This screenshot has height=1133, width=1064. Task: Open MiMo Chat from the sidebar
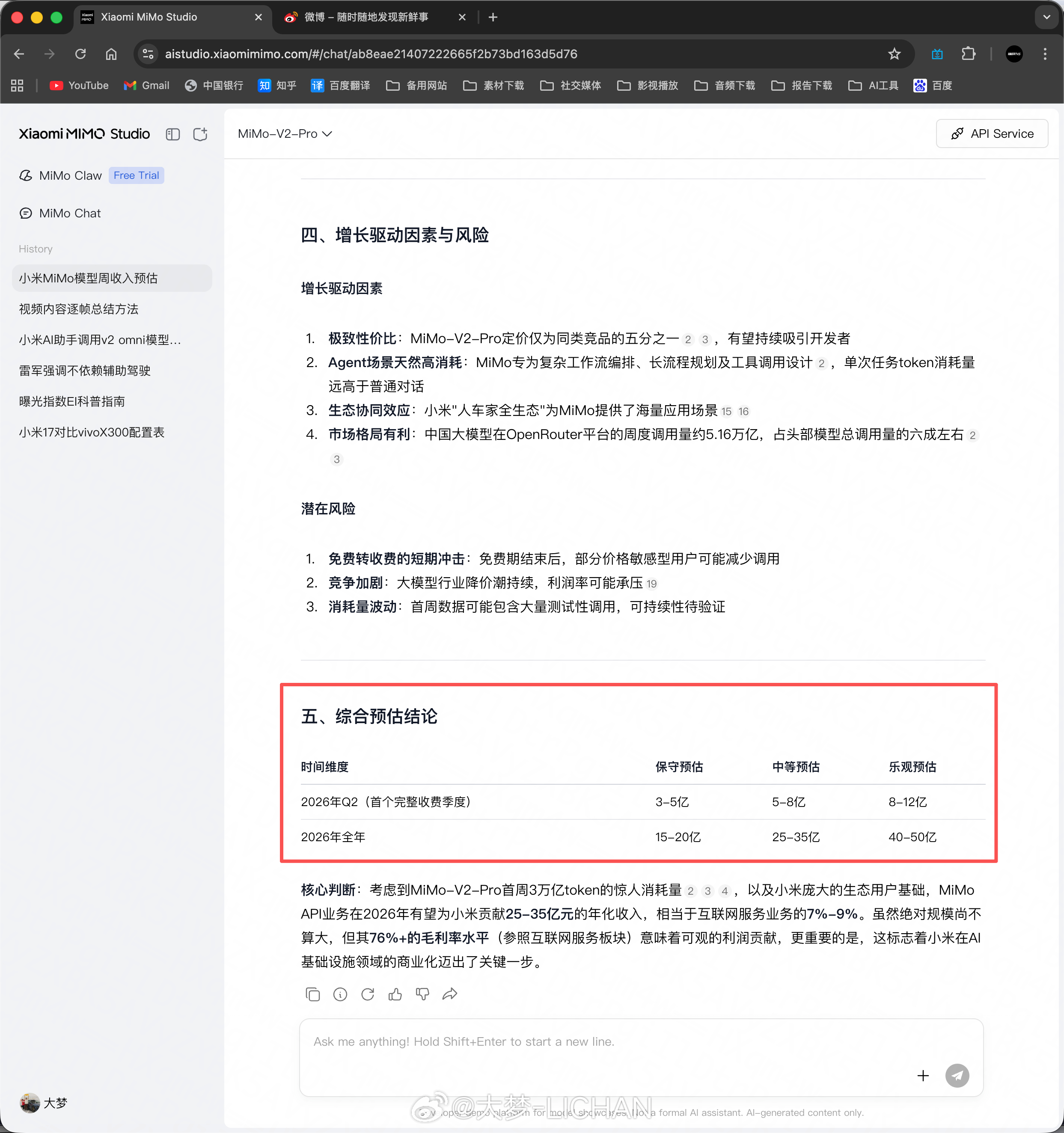tap(70, 213)
